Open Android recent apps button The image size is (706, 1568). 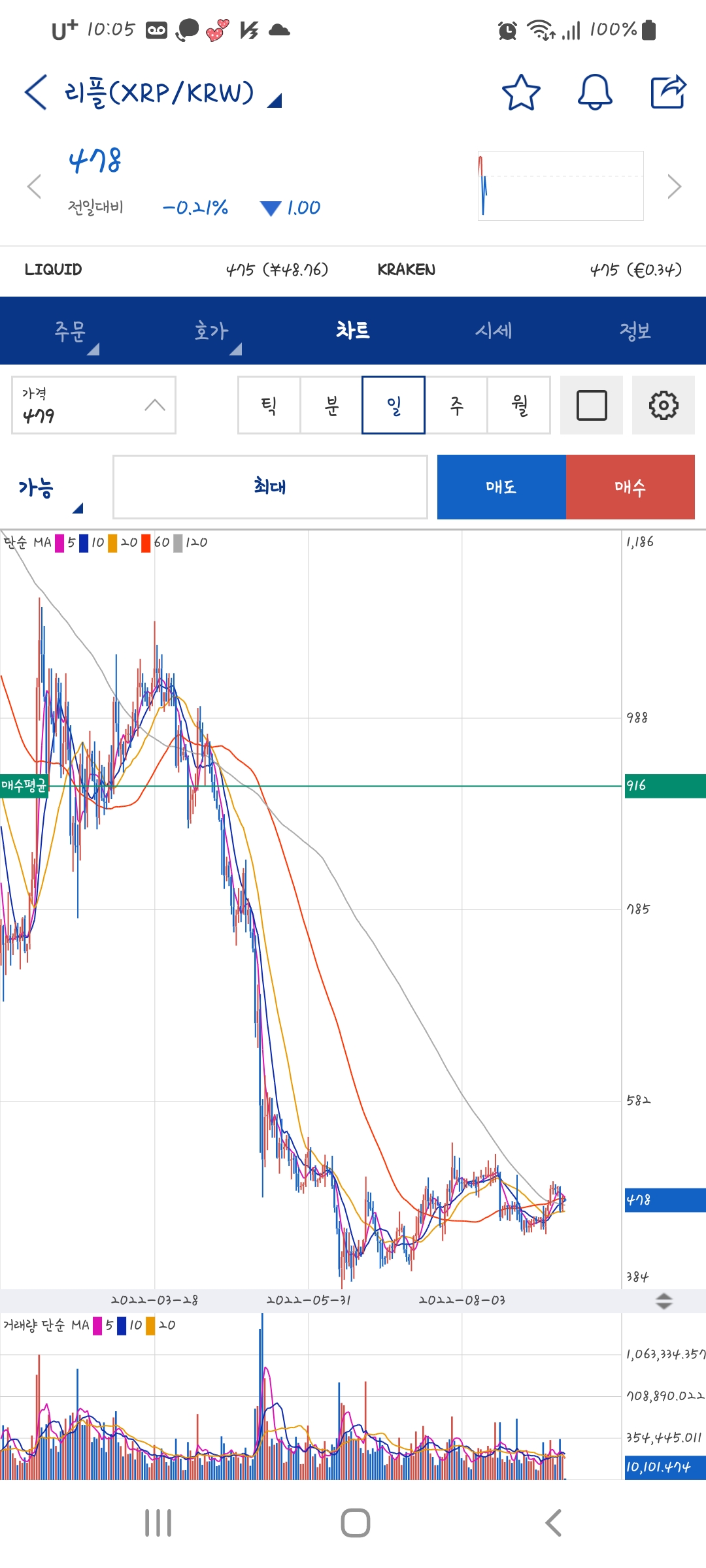point(158,1523)
